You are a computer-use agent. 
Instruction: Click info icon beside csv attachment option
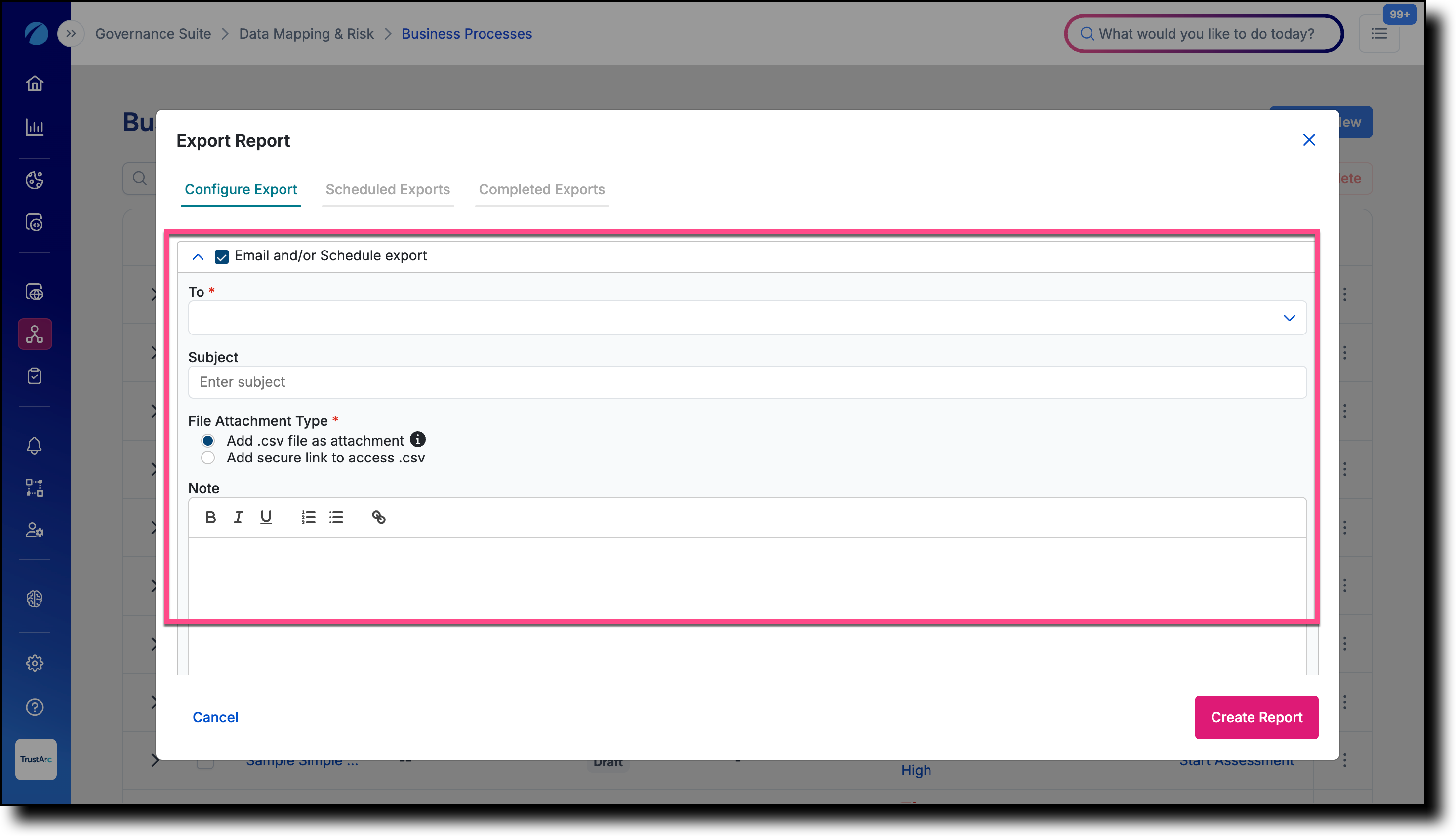pyautogui.click(x=418, y=439)
